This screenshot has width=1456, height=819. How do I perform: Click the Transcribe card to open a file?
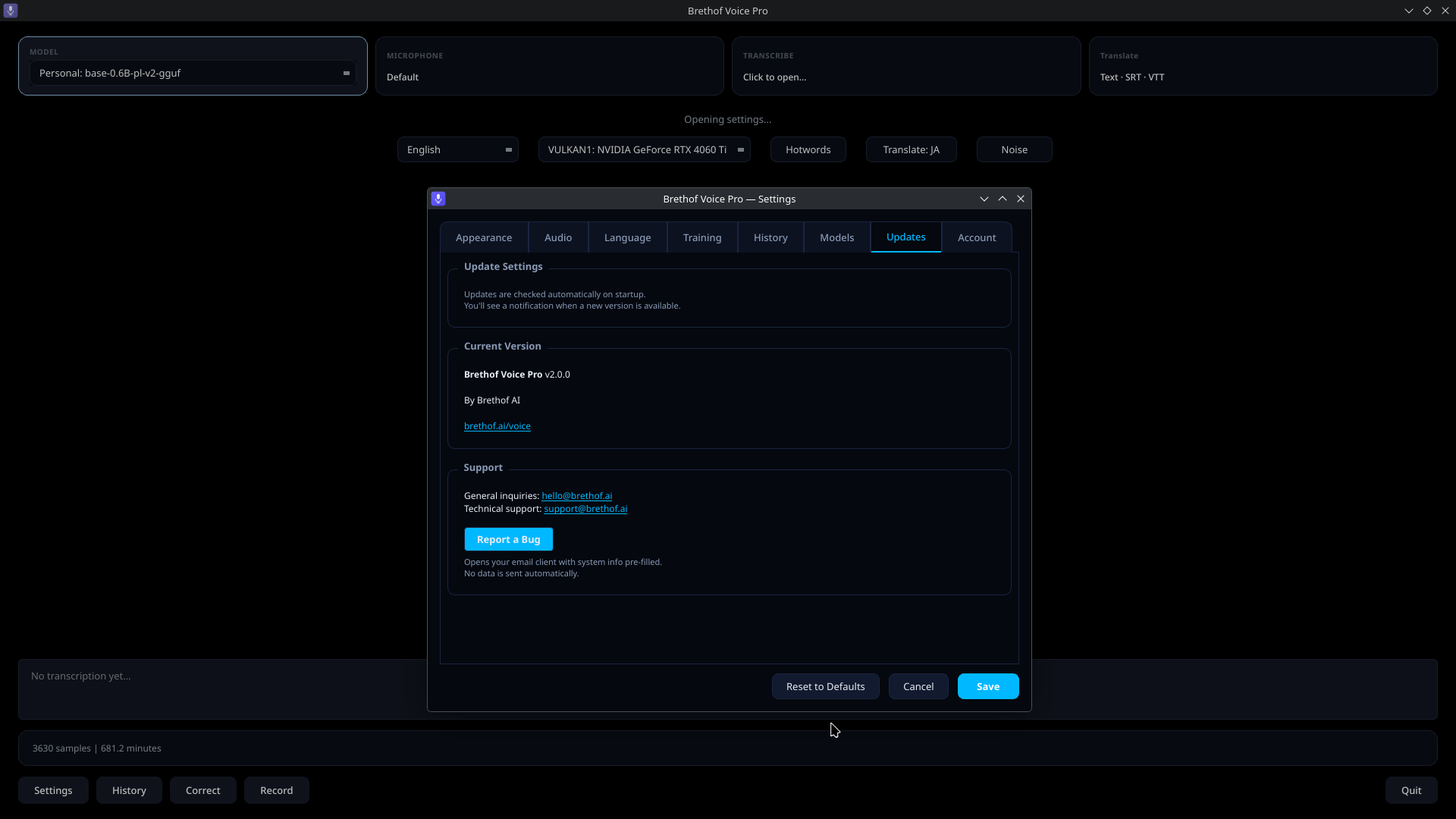click(x=906, y=66)
